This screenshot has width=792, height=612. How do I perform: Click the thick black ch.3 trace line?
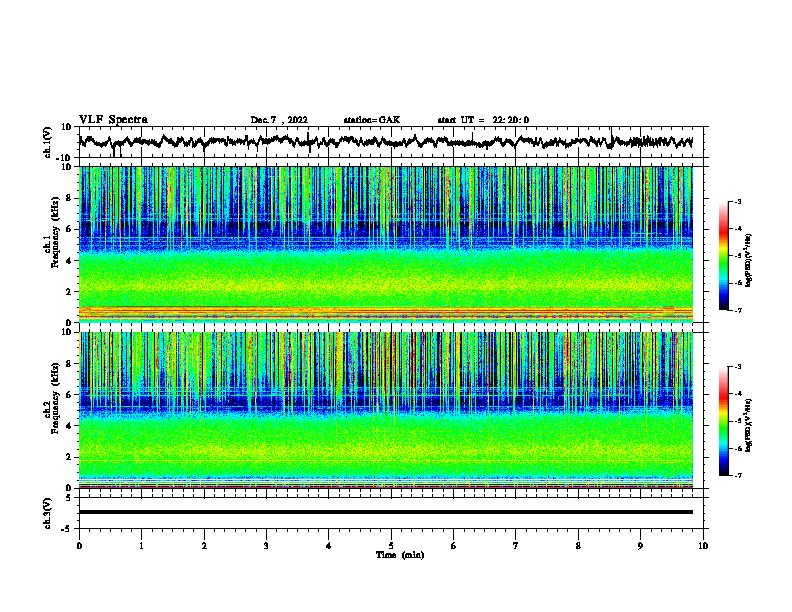[385, 512]
